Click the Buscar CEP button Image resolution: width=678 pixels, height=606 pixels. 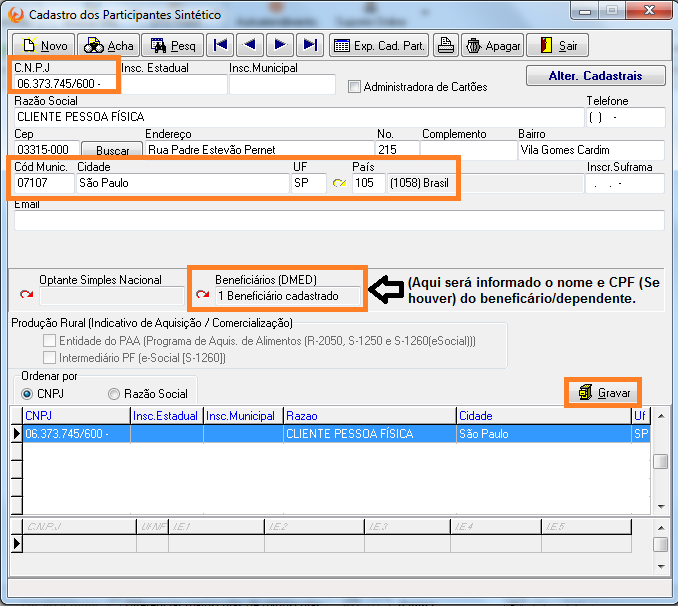pos(112,150)
